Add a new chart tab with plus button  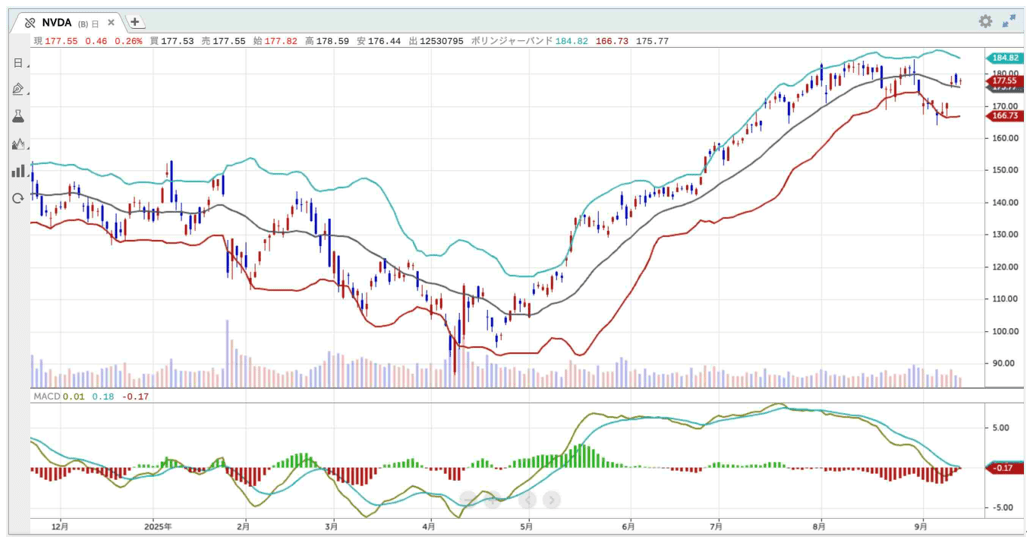[135, 22]
